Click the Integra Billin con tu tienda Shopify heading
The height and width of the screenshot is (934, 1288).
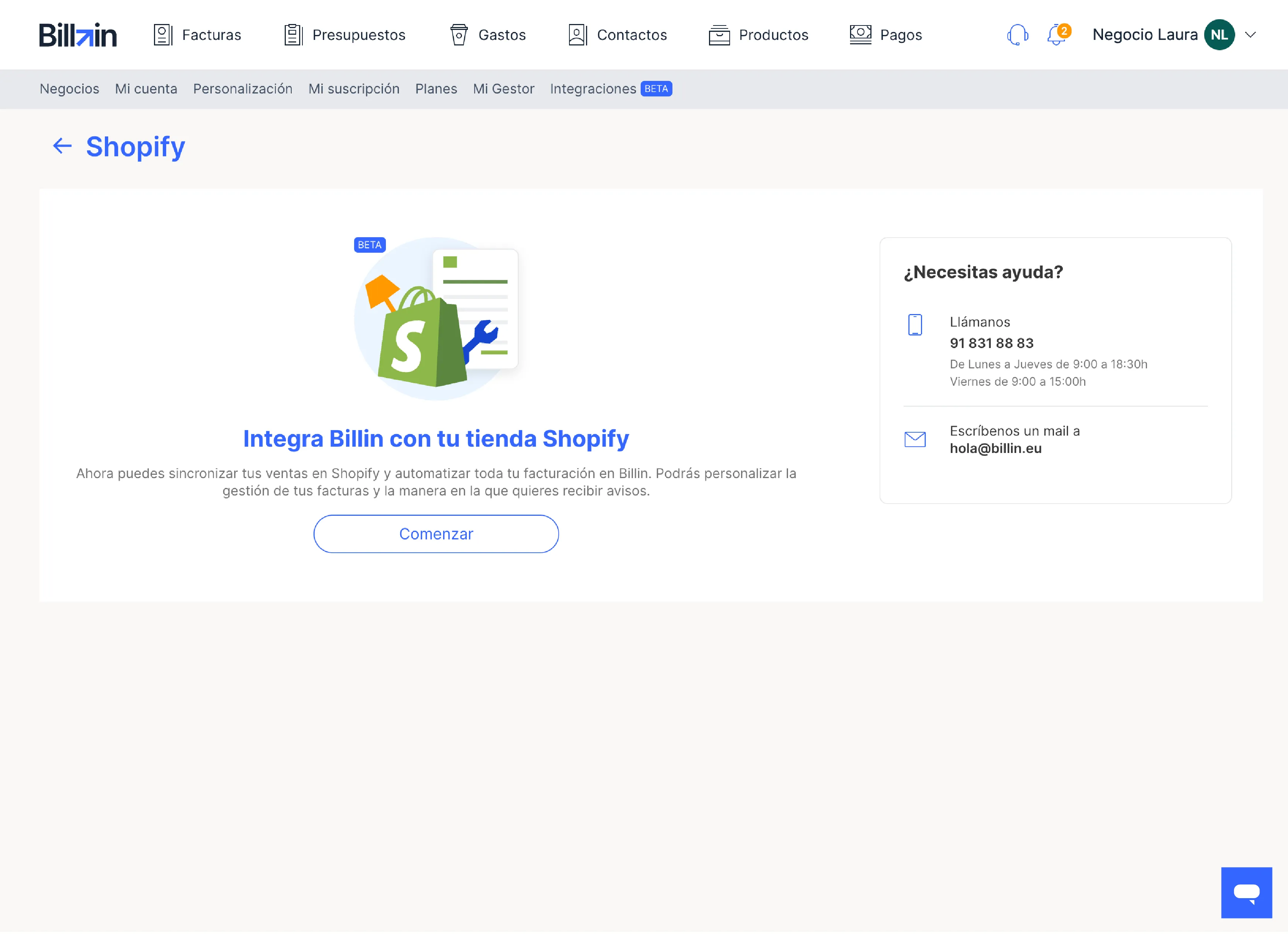click(436, 439)
